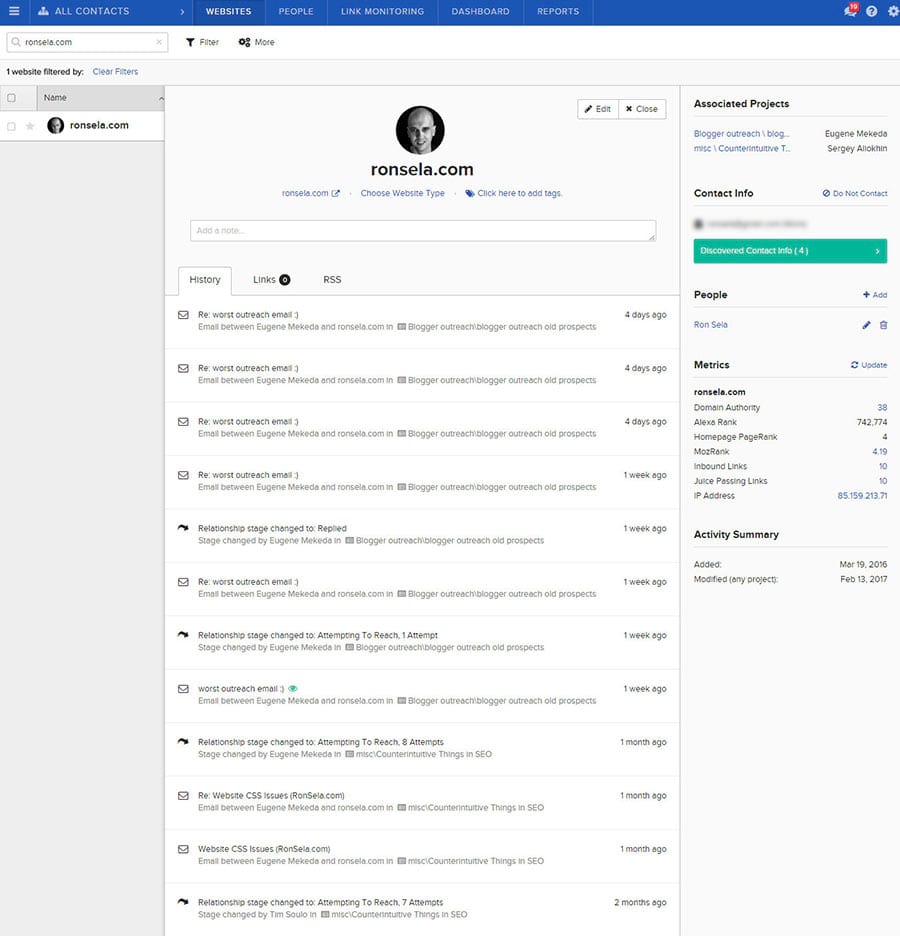Click the Edit button

tap(598, 109)
